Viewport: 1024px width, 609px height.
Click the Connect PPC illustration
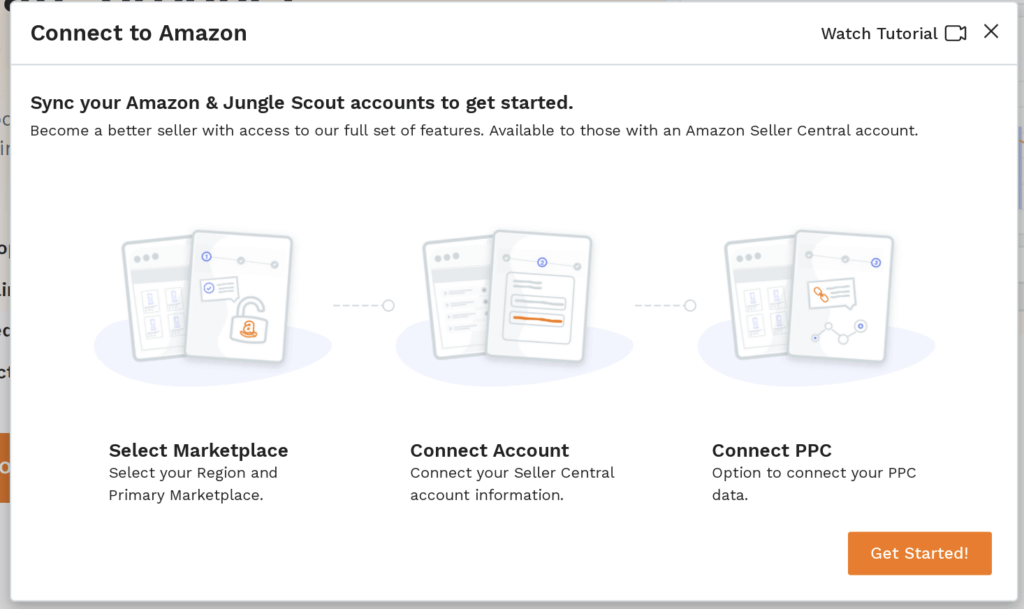816,307
